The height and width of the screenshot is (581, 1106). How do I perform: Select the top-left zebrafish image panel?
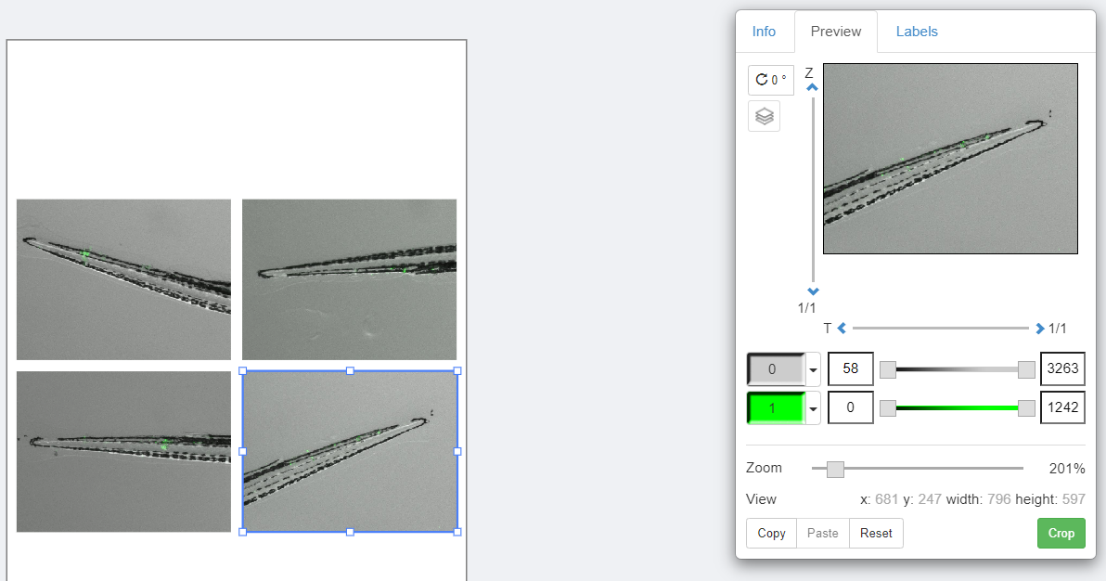tap(123, 279)
